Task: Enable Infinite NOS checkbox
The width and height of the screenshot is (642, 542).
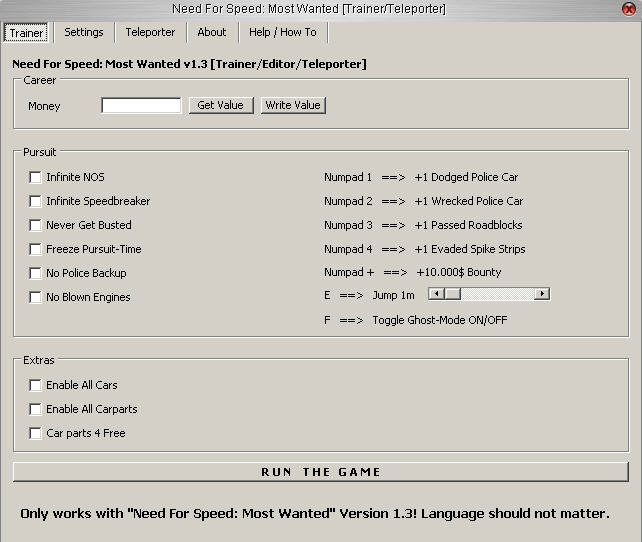Action: click(36, 177)
